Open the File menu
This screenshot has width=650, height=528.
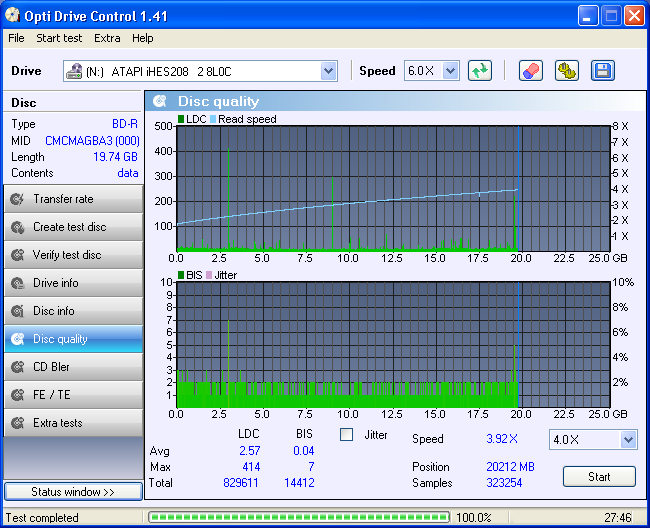coord(16,38)
